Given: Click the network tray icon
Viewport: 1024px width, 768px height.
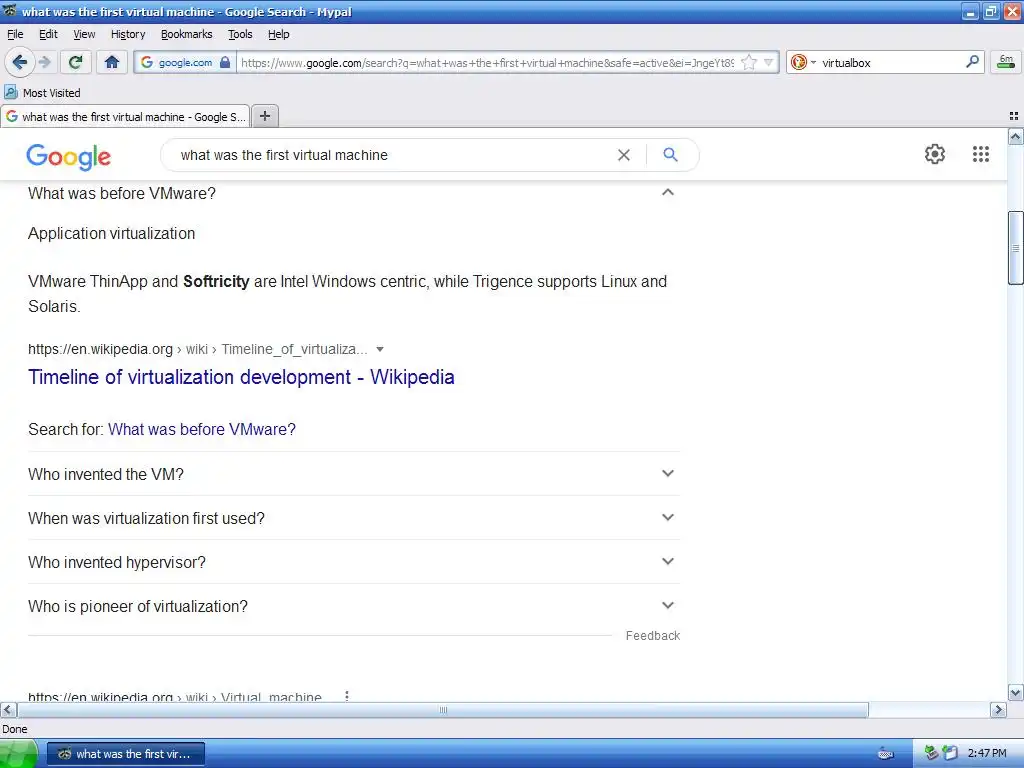Looking at the screenshot, I should 931,754.
